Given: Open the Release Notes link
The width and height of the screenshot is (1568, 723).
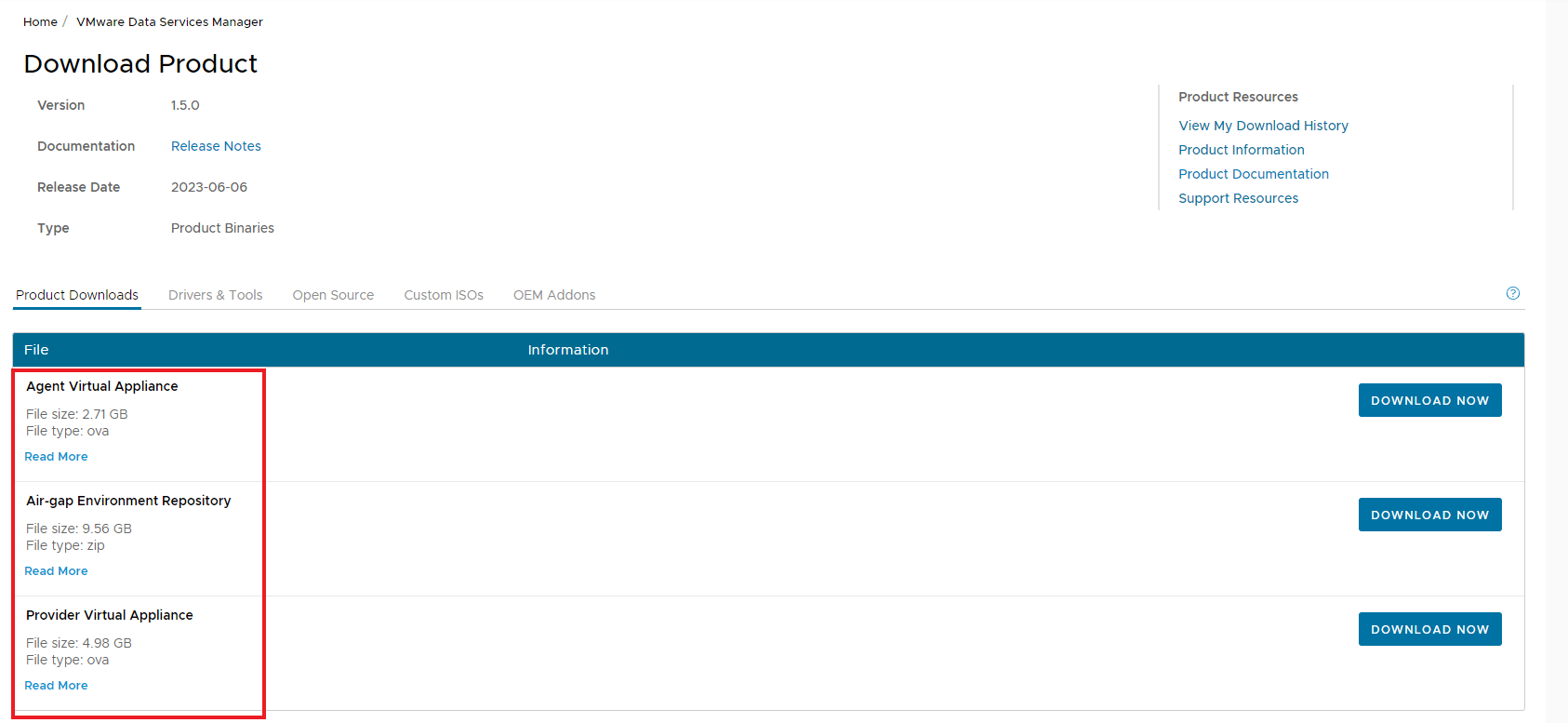Looking at the screenshot, I should tap(216, 146).
